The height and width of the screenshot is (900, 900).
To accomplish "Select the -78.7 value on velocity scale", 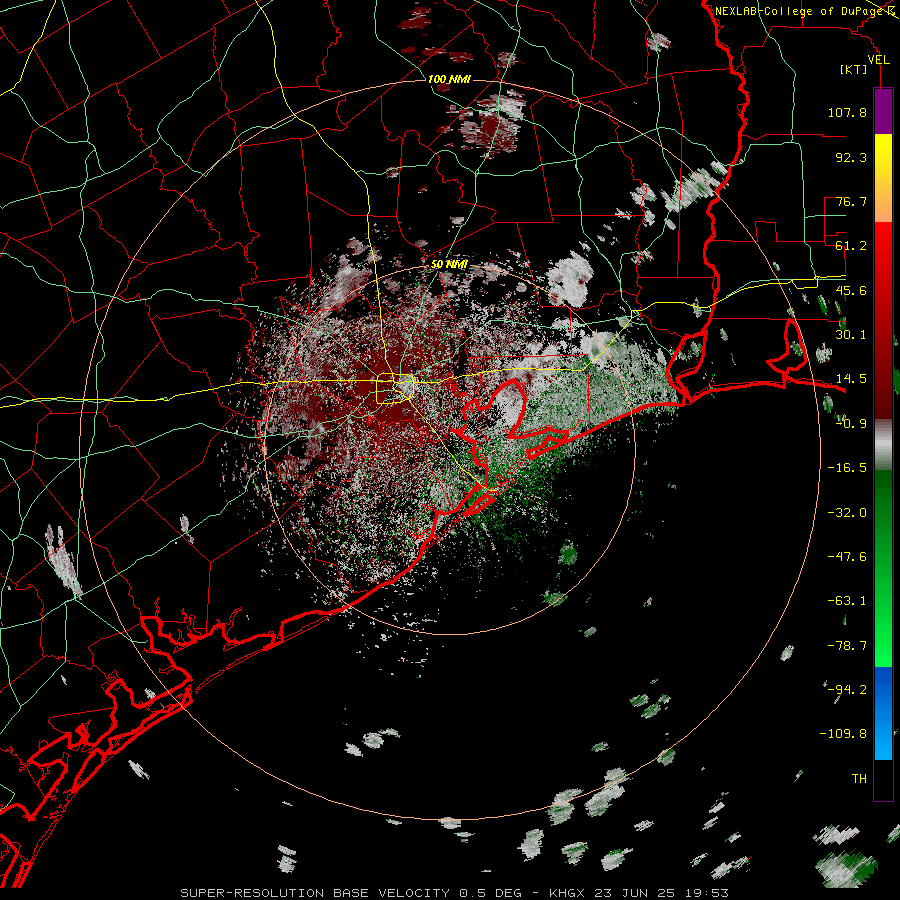I will [847, 646].
